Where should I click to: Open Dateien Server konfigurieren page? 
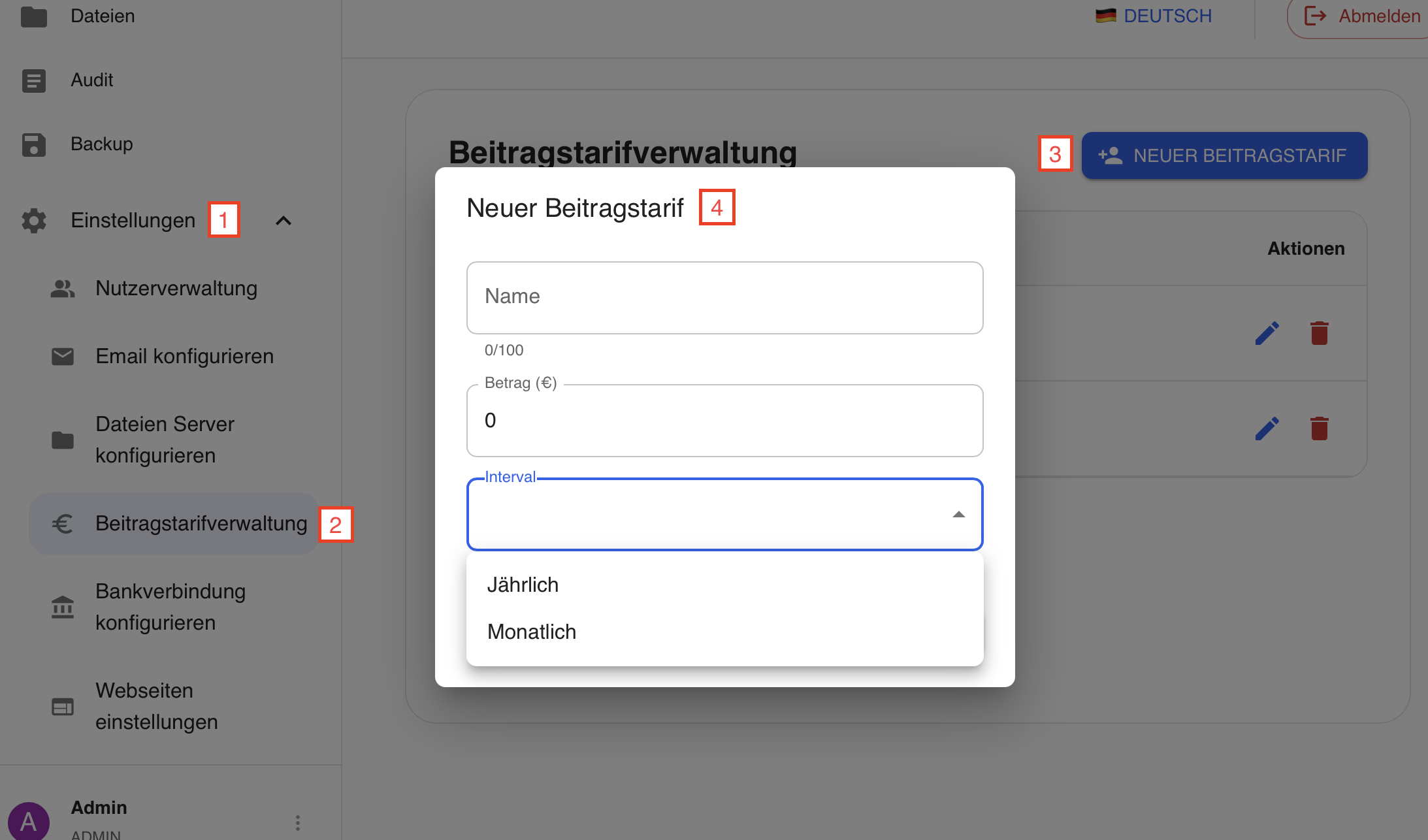175,440
